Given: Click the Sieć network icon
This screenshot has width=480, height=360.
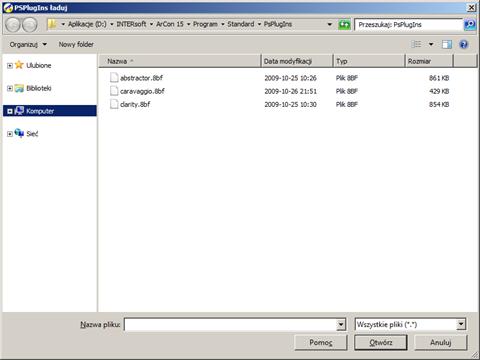Looking at the screenshot, I should [x=19, y=133].
